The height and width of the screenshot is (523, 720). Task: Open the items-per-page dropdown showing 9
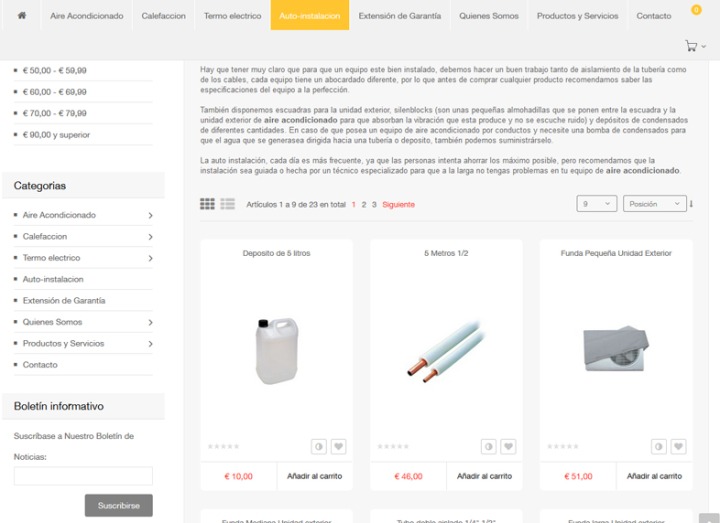pos(596,204)
